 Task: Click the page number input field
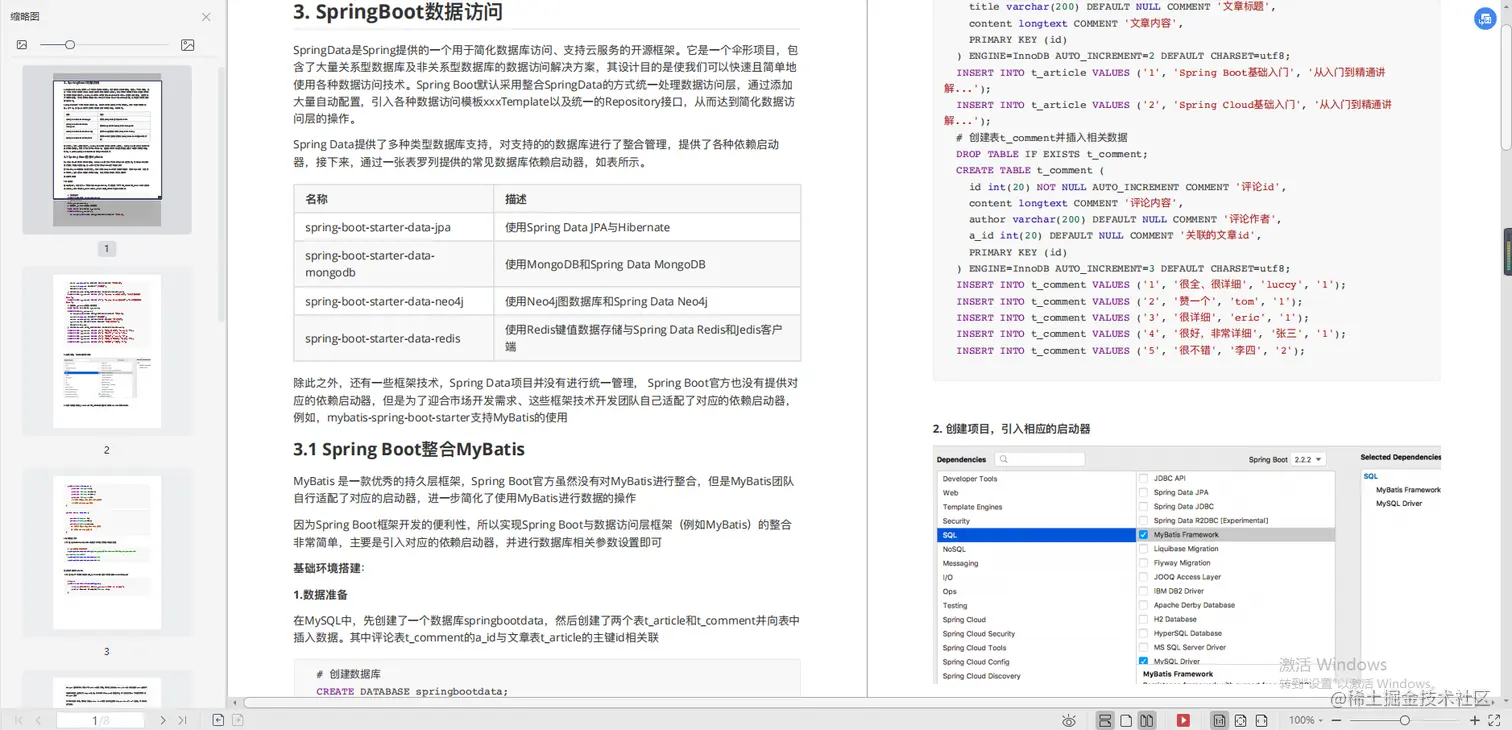click(x=100, y=720)
